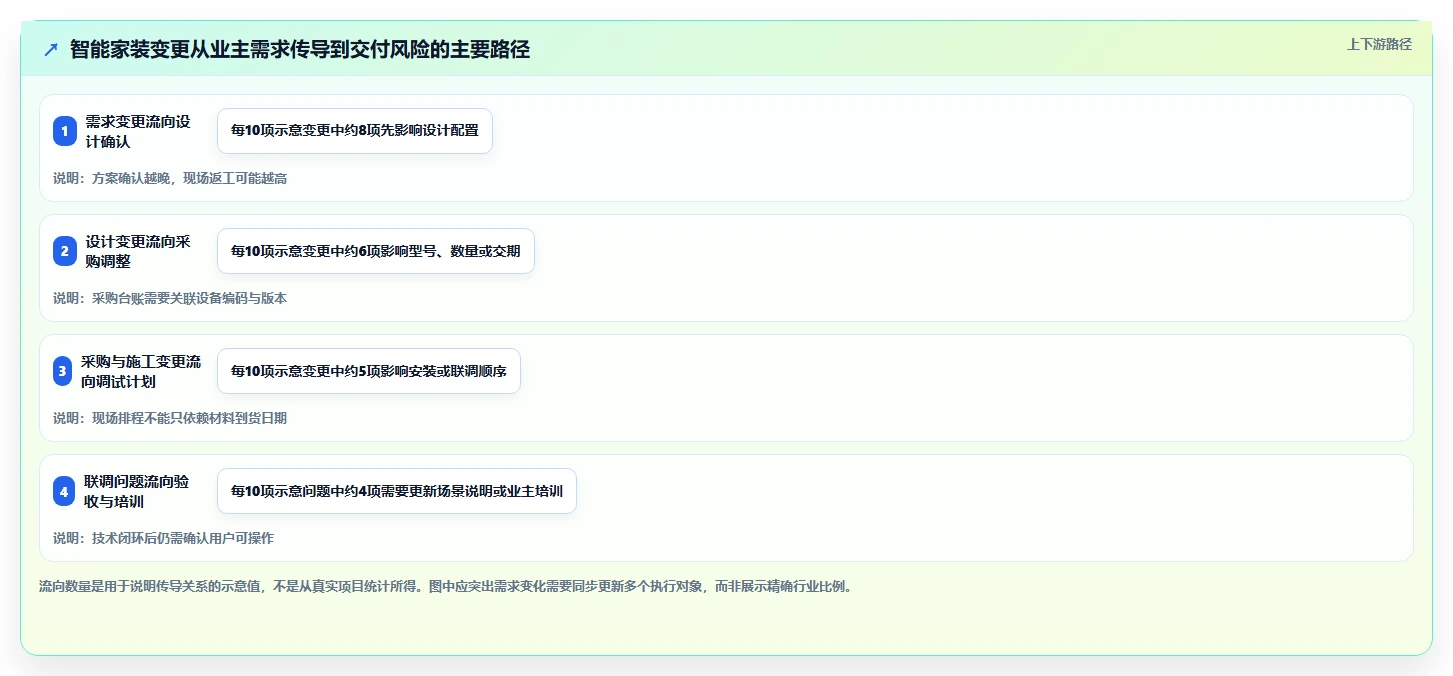1453x676 pixels.
Task: Click the note 采购台账需要关联设备编码与版本
Action: (170, 298)
